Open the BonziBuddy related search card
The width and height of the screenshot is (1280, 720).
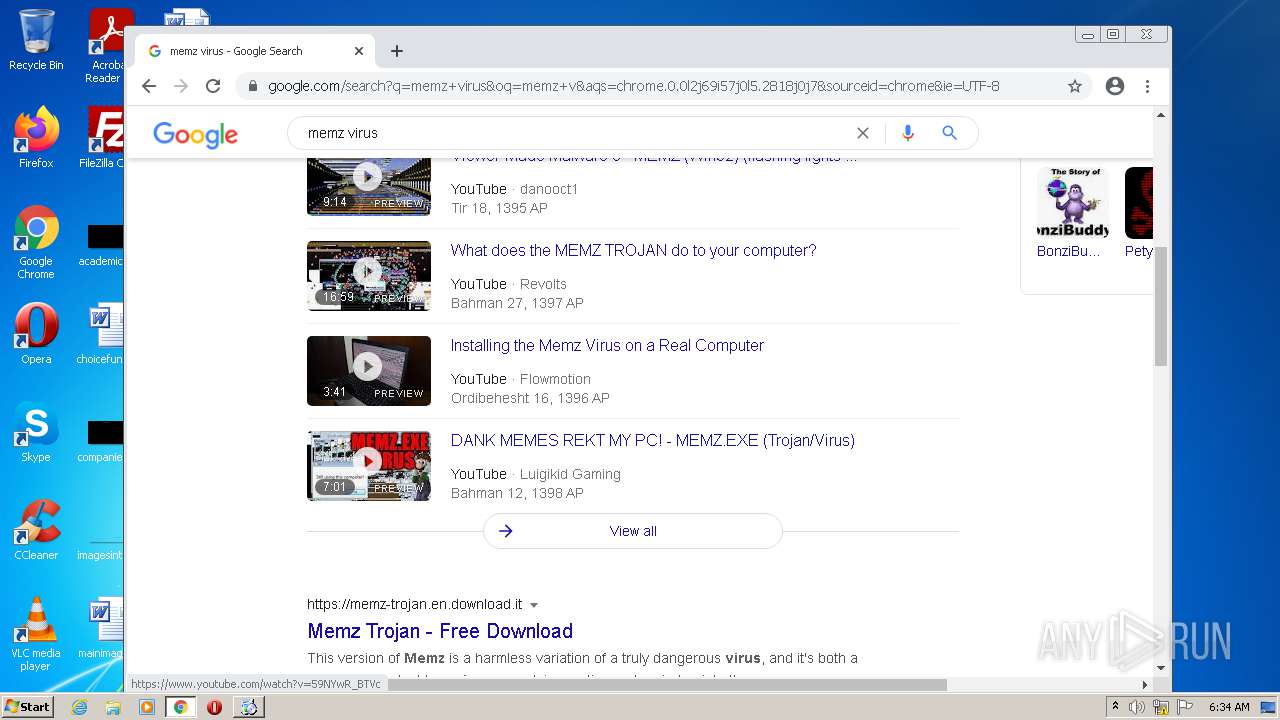point(1071,213)
